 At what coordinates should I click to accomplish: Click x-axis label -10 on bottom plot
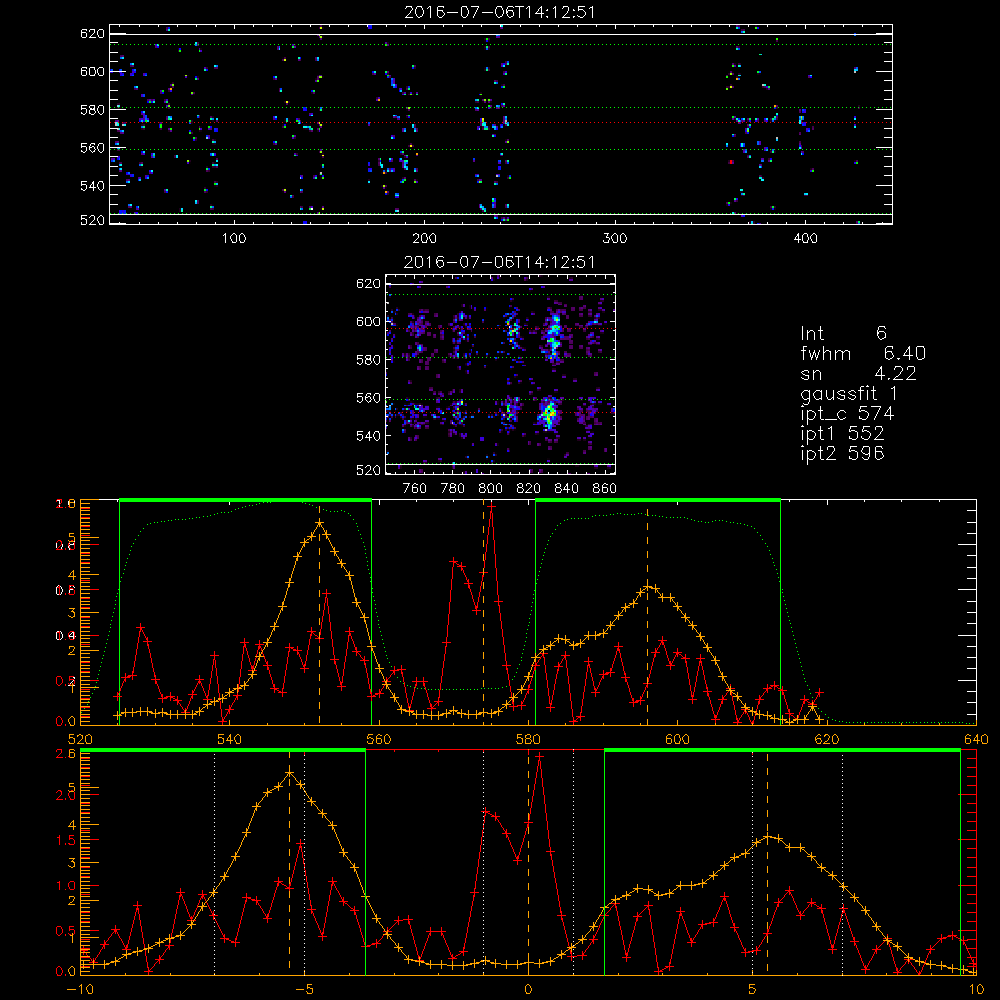pos(80,989)
